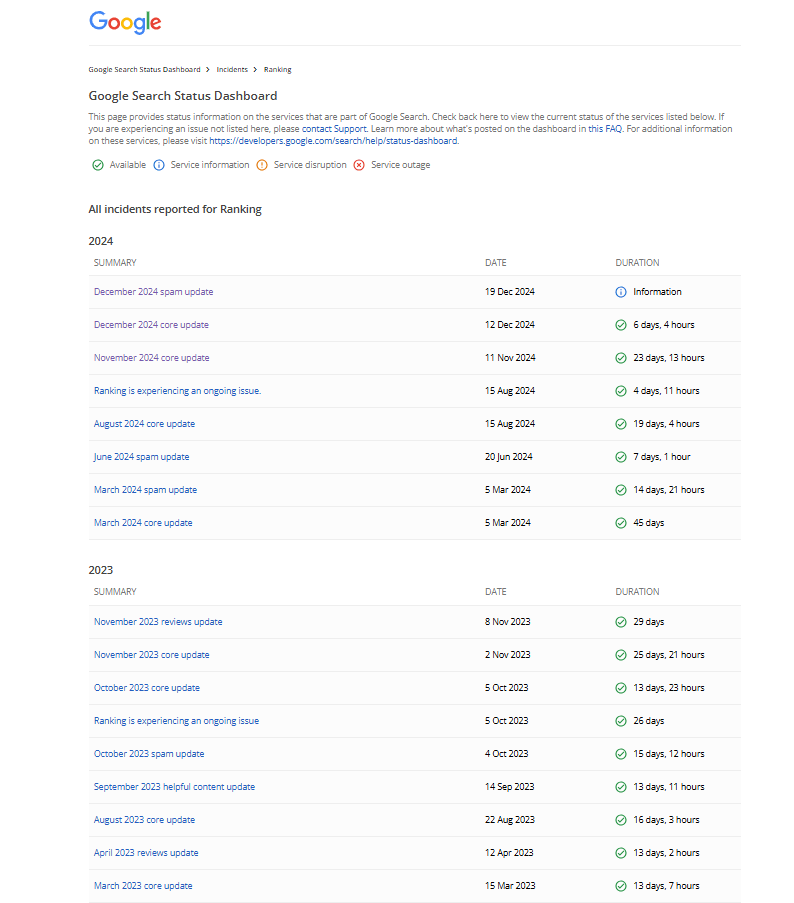Select the 14 Sep 2023 date cell
This screenshot has height=903, width=794.
pyautogui.click(x=510, y=787)
